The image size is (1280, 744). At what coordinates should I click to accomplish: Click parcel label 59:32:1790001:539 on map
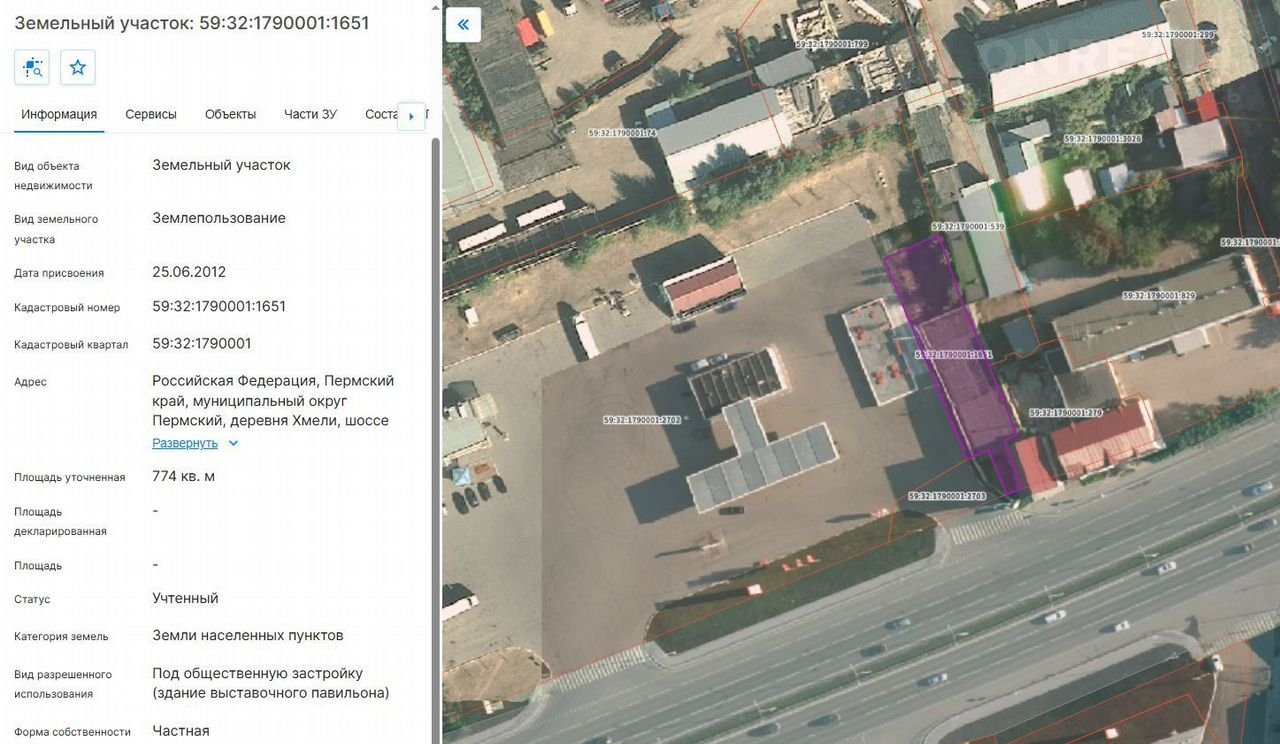967,227
